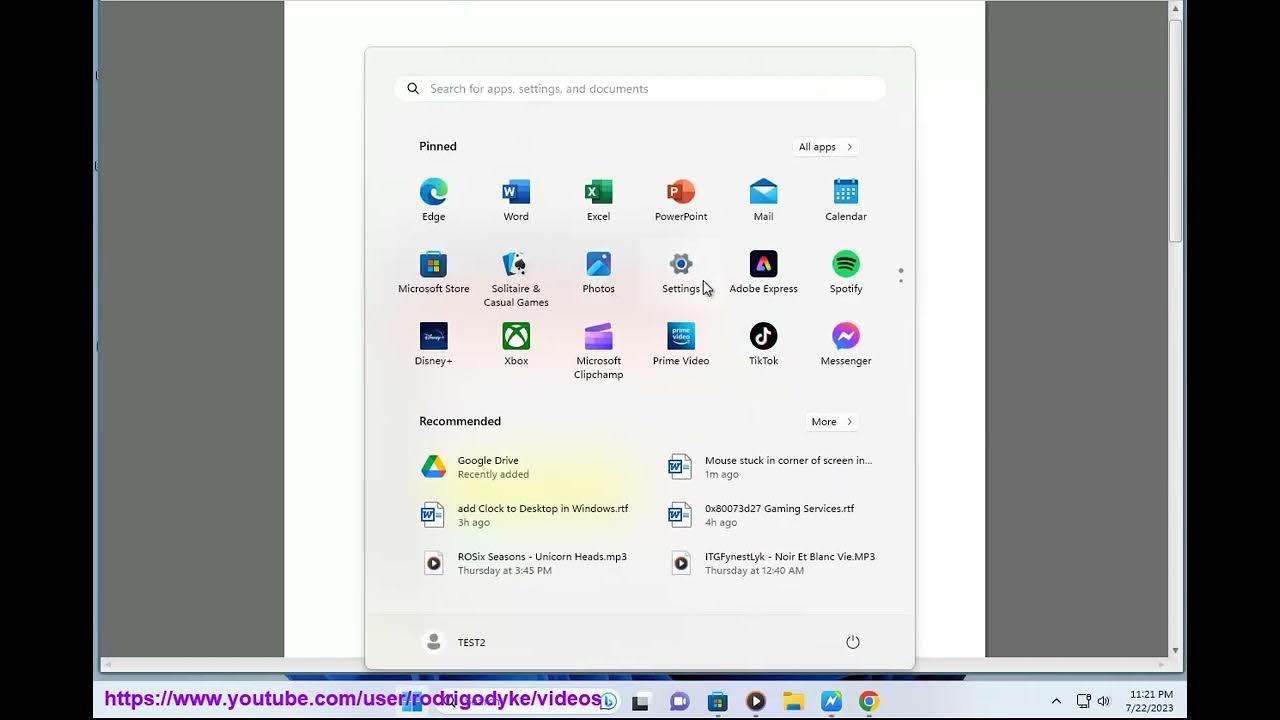Open the media player taskbar icon
The image size is (1280, 720).
coord(755,702)
